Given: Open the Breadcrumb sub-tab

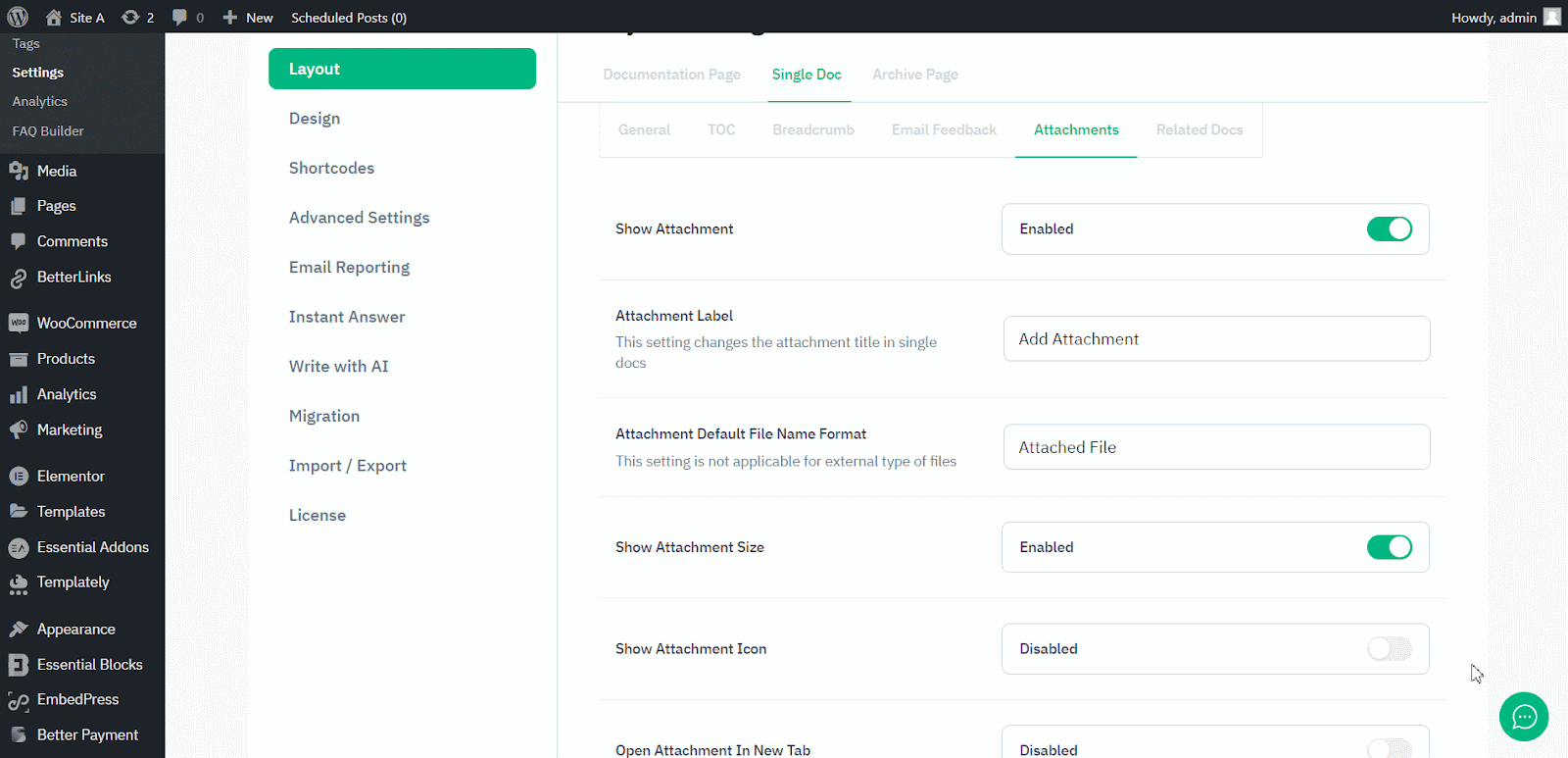Looking at the screenshot, I should pos(813,129).
